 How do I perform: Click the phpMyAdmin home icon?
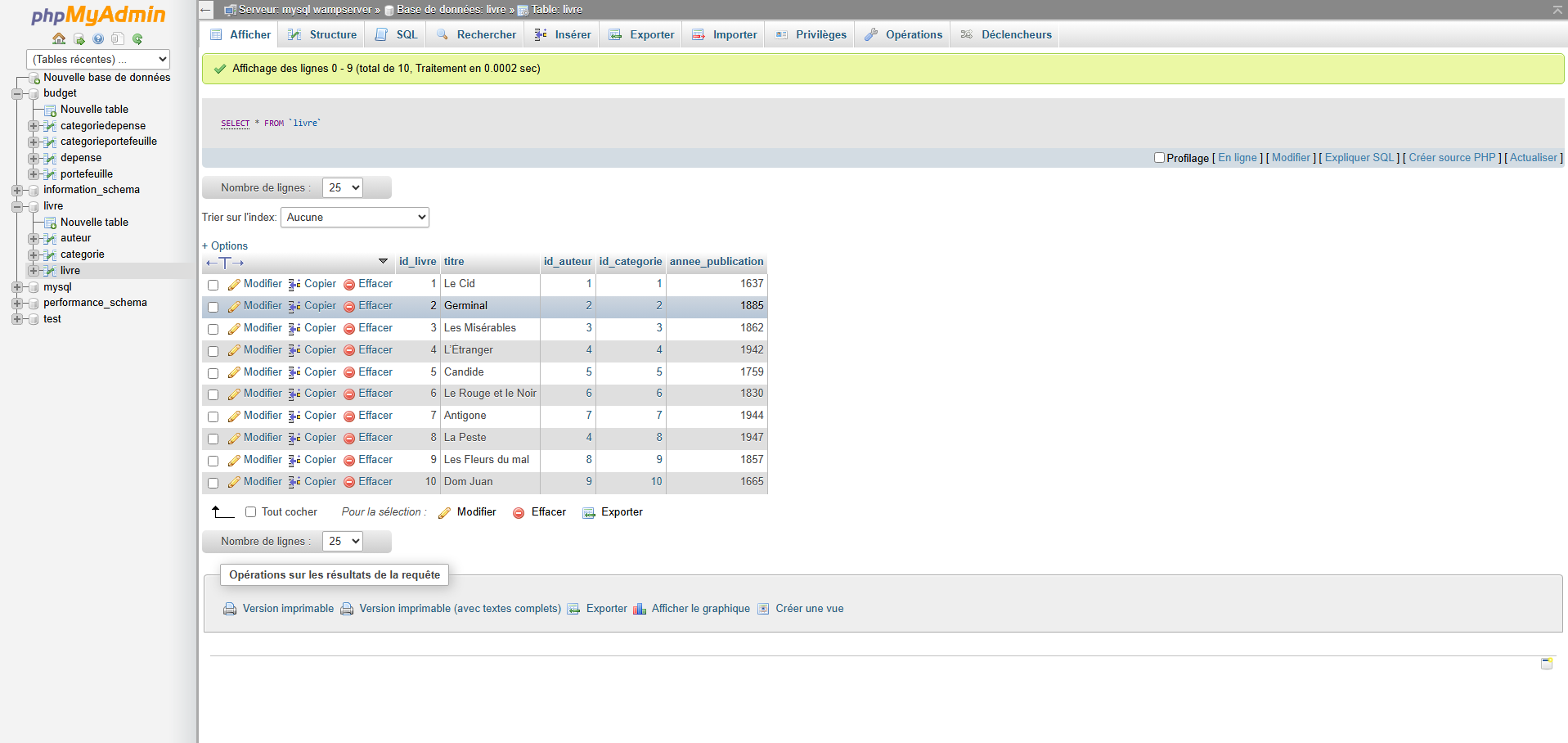58,38
